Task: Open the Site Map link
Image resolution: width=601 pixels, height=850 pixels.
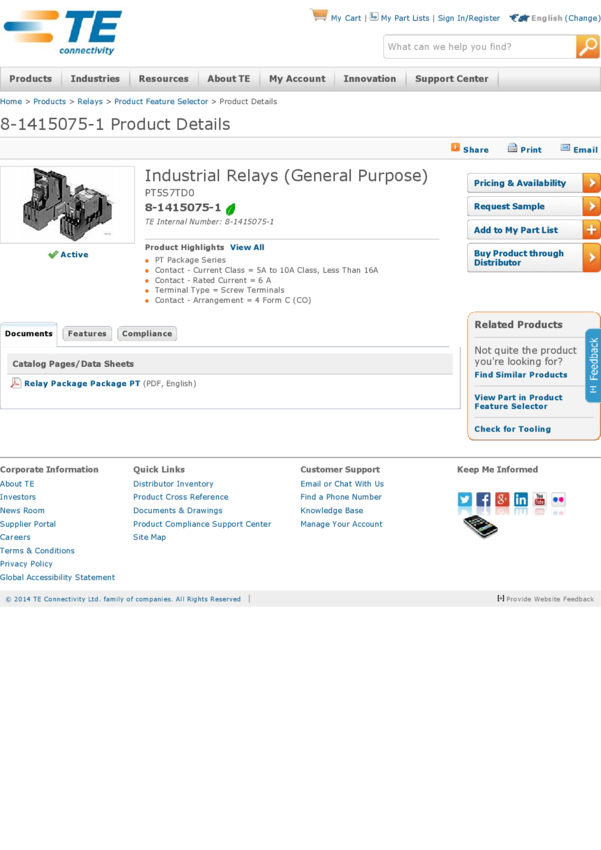Action: (x=150, y=537)
